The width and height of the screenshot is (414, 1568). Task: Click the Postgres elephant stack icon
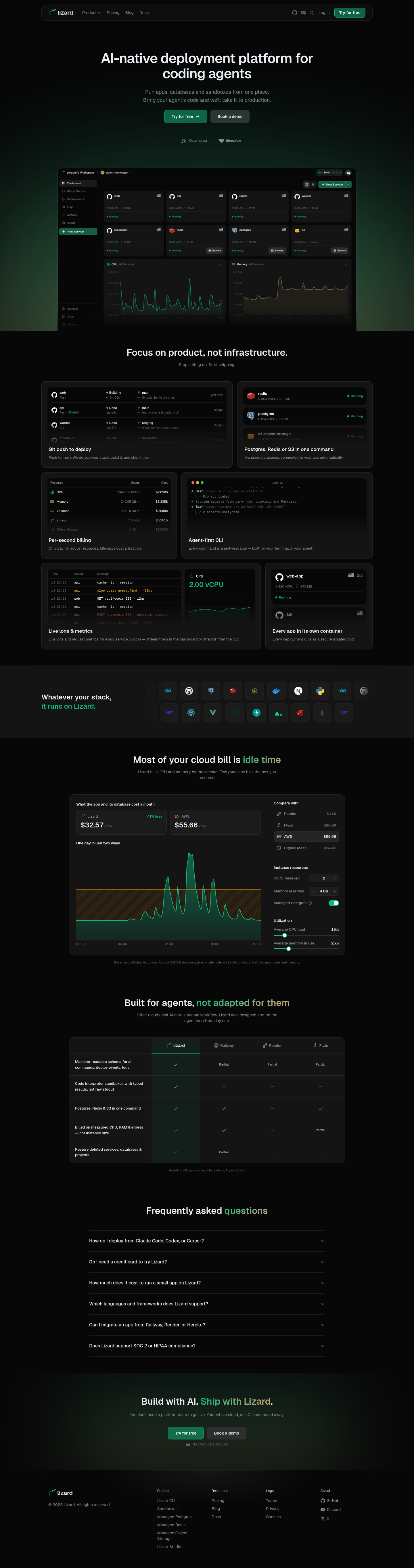point(211,691)
